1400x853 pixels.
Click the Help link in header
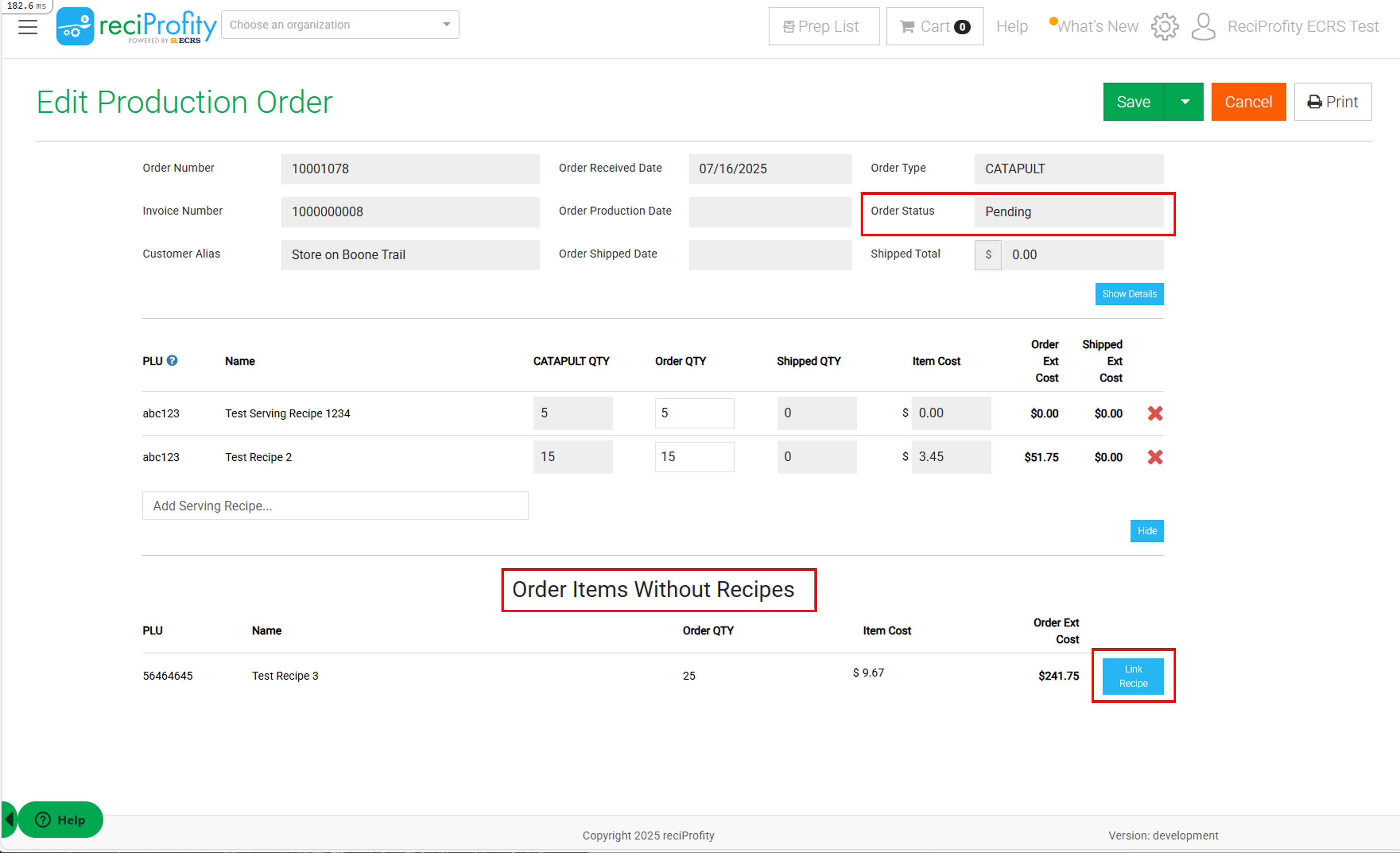(x=1012, y=26)
